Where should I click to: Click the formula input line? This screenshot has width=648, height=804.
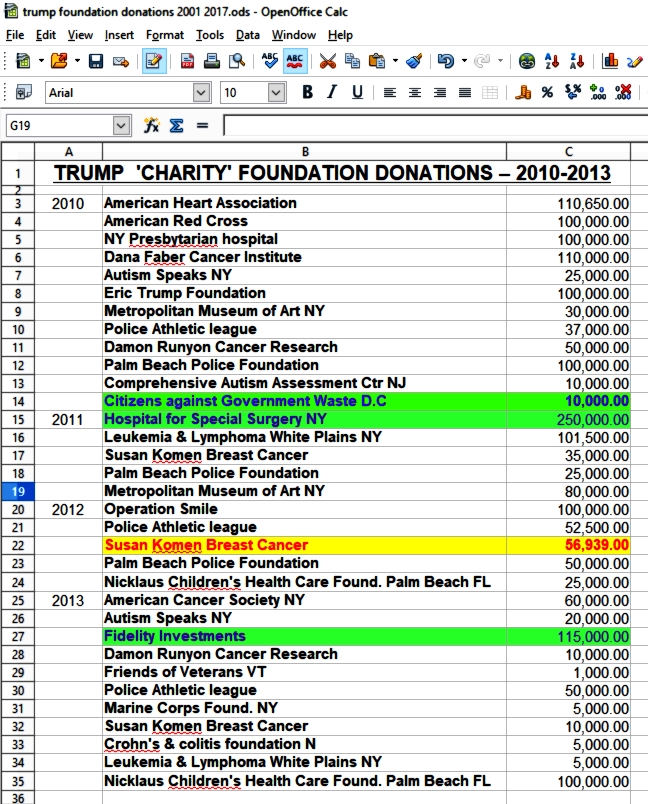click(x=436, y=126)
